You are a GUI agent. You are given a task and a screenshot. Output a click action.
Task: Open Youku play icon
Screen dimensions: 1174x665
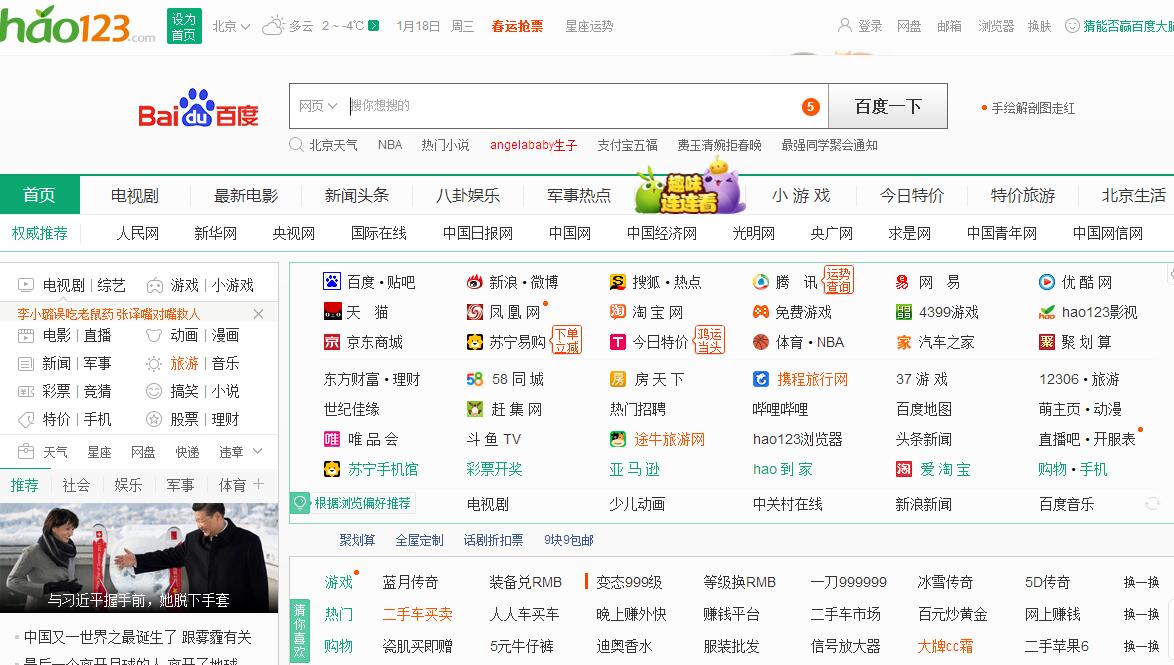coord(1047,282)
